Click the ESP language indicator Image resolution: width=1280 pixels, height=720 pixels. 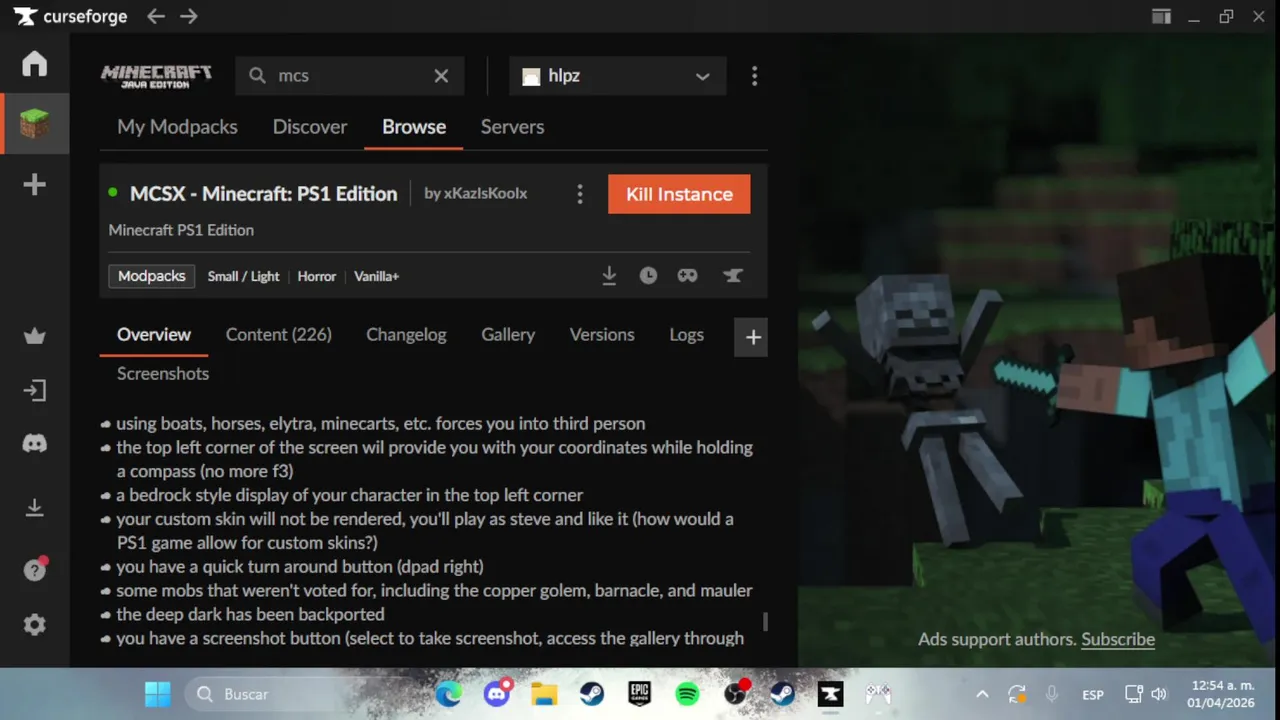(x=1093, y=694)
